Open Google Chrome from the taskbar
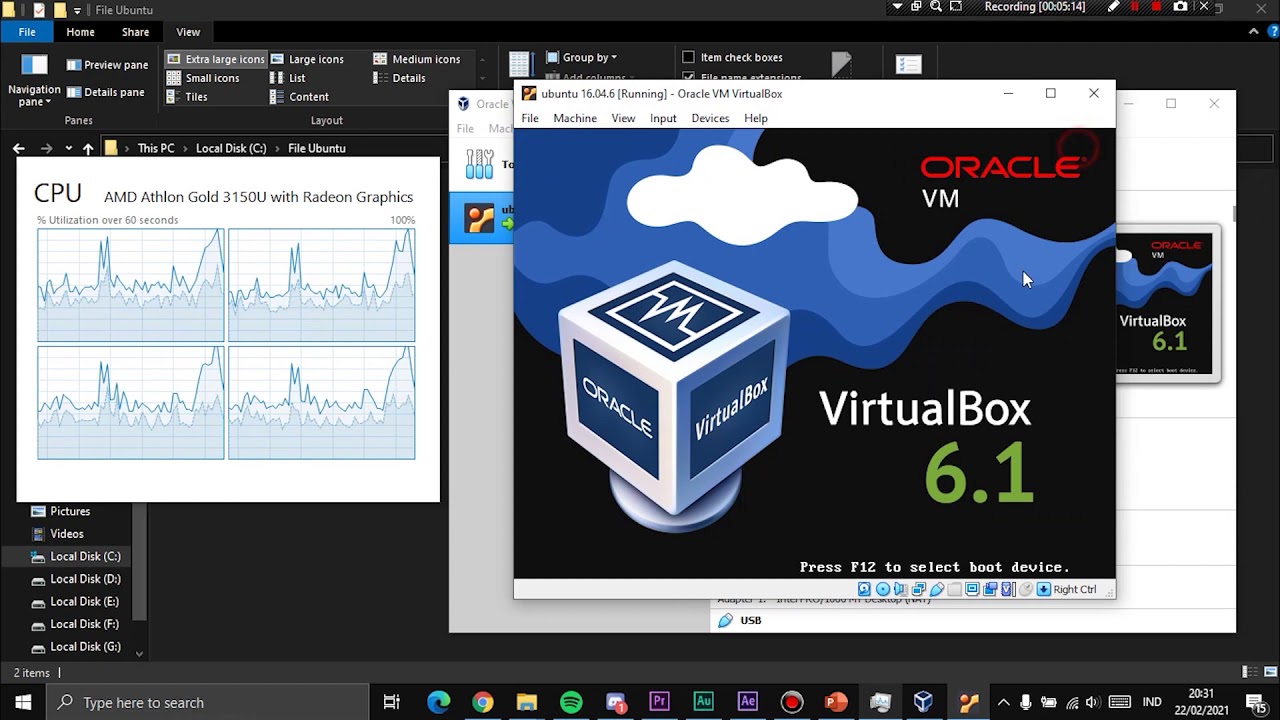Image resolution: width=1280 pixels, height=720 pixels. (483, 702)
